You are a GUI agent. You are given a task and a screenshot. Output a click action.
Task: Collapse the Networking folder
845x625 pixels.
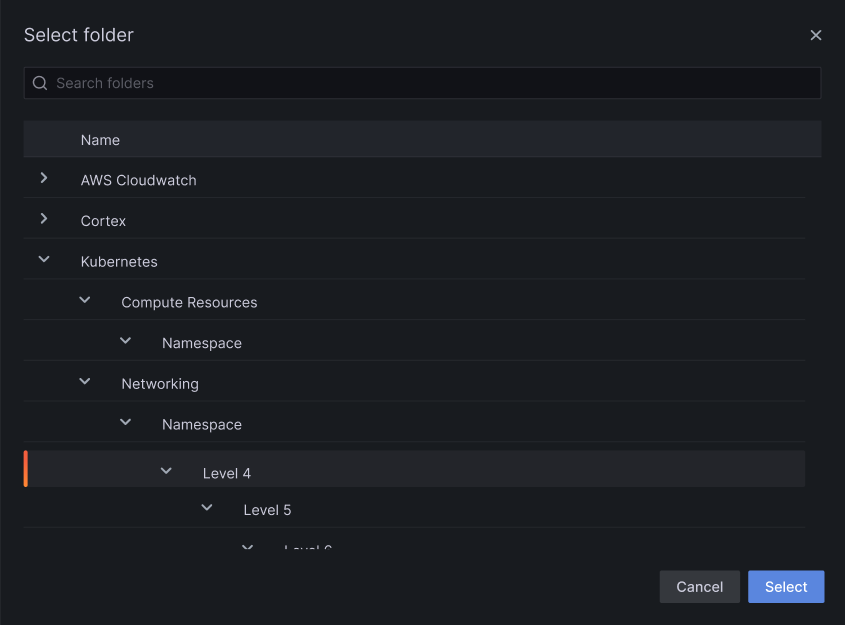(x=85, y=381)
